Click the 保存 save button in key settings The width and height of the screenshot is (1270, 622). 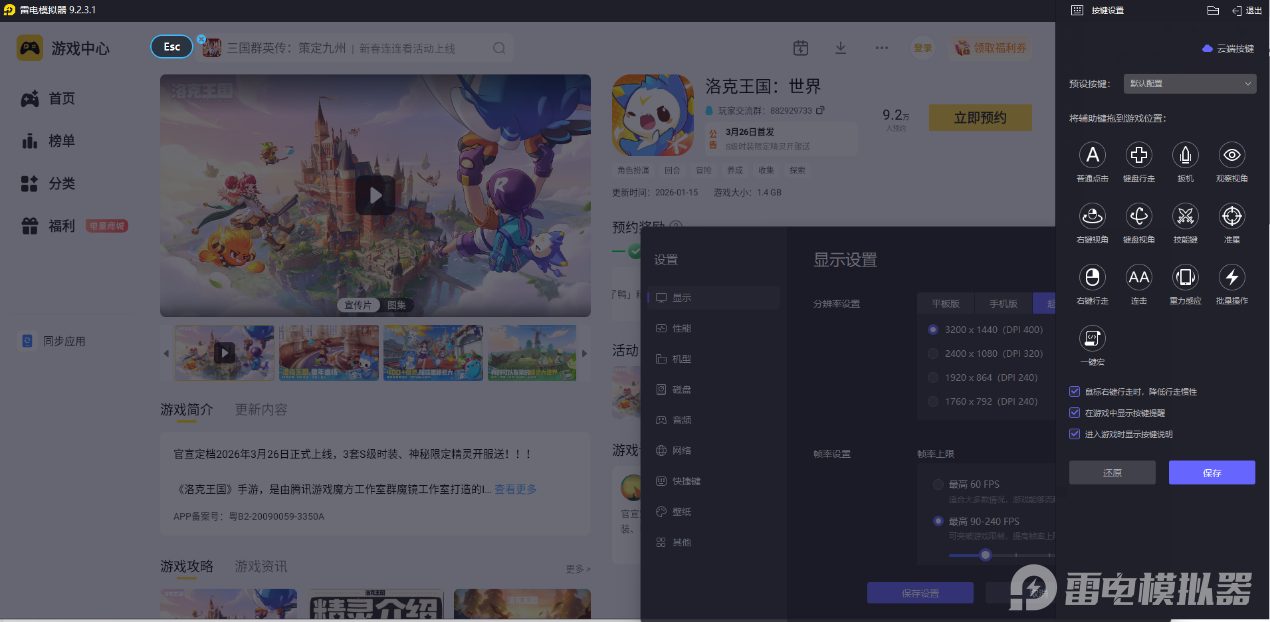1212,473
